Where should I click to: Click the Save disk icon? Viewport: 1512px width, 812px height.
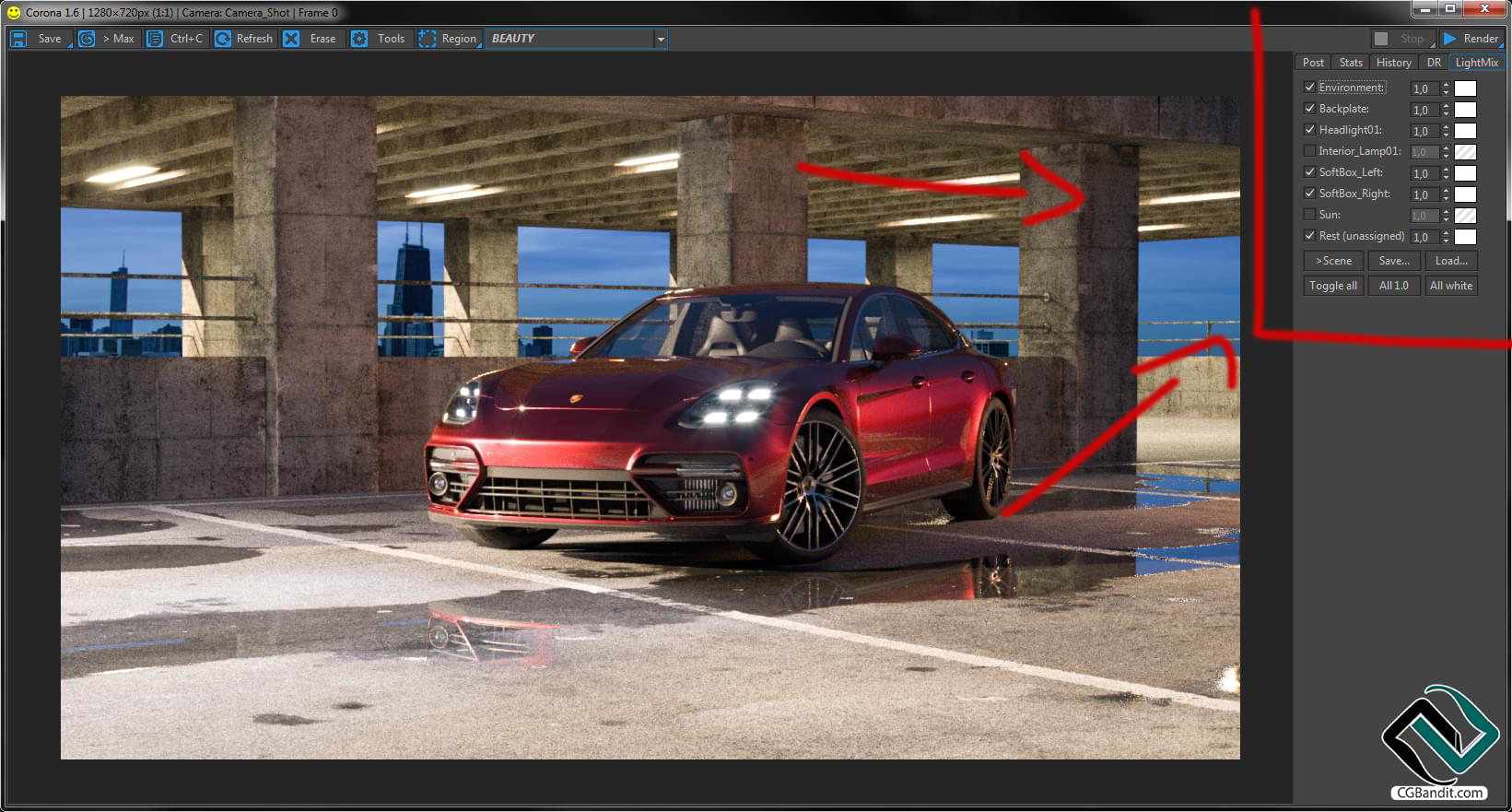18,39
